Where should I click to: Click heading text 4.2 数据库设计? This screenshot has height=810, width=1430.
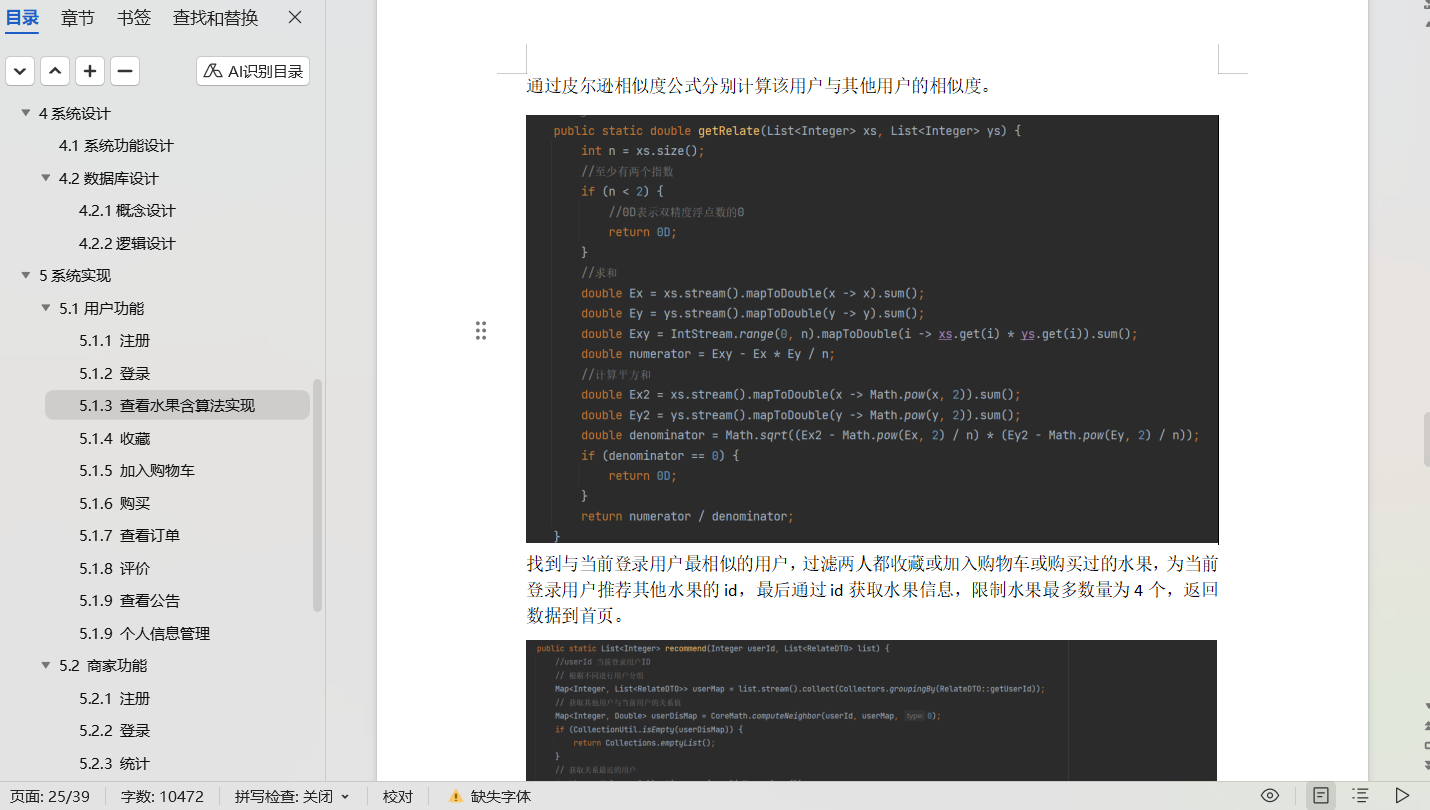click(109, 179)
